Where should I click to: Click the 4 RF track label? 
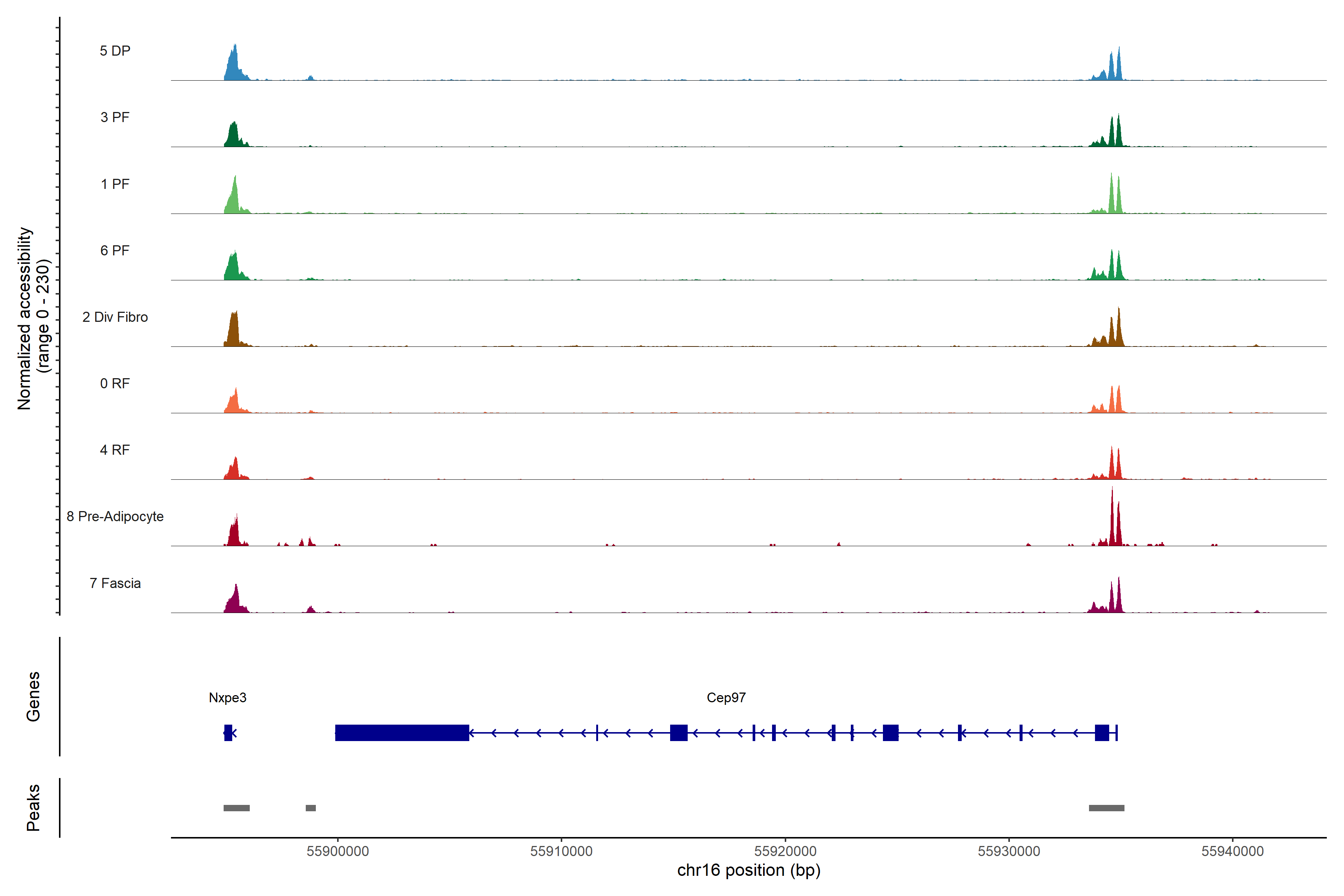pyautogui.click(x=115, y=450)
